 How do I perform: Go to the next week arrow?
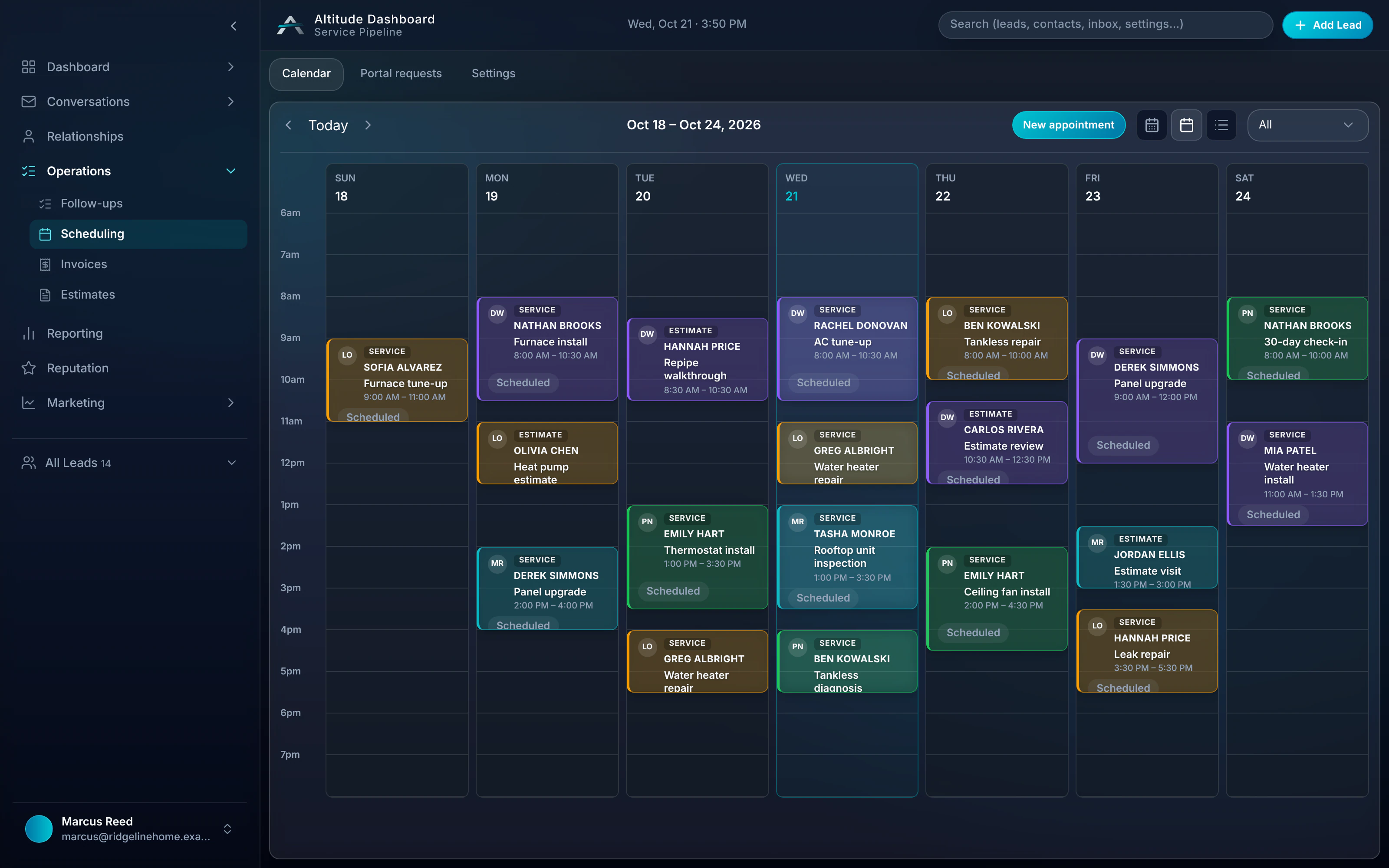[368, 125]
